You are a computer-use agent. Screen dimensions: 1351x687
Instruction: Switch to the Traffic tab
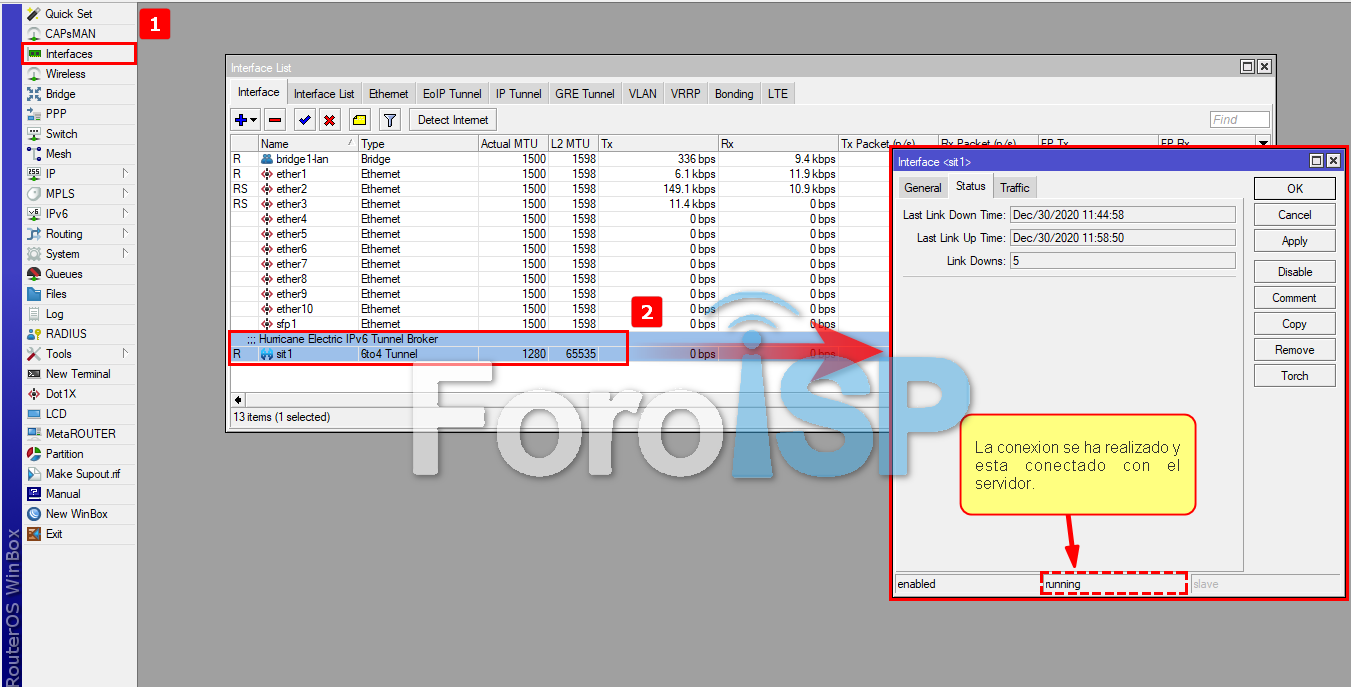[1014, 187]
